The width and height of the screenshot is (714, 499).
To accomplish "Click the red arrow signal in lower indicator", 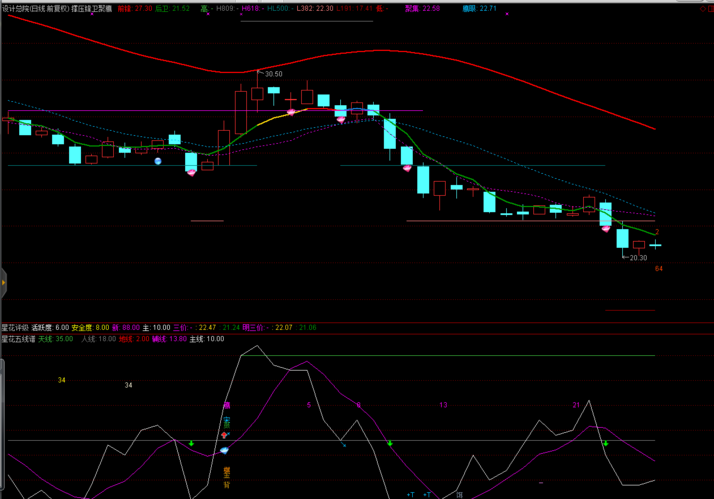I will [x=224, y=435].
